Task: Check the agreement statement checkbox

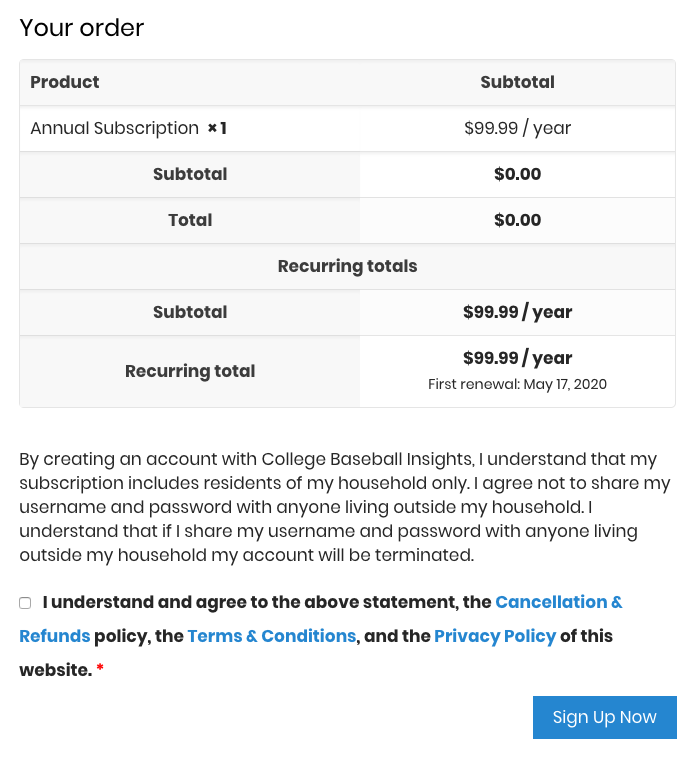Action: (25, 603)
